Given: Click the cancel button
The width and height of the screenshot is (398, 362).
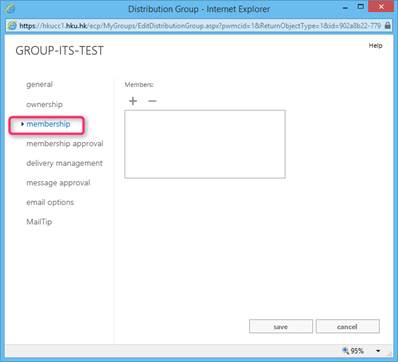Looking at the screenshot, I should 347,327.
